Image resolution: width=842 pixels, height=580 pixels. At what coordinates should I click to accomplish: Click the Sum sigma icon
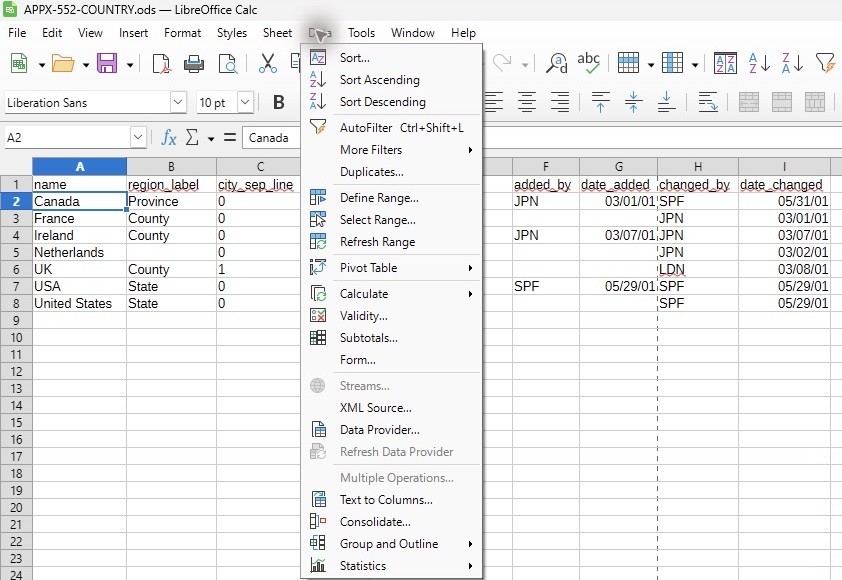click(x=192, y=138)
